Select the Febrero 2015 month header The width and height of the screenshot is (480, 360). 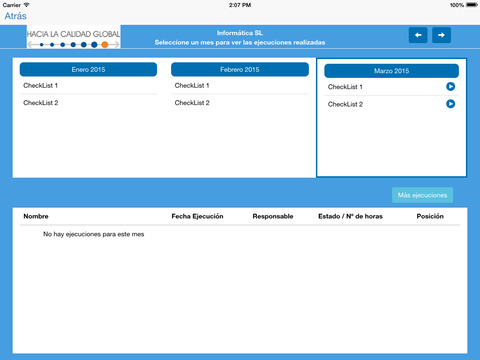pos(240,69)
